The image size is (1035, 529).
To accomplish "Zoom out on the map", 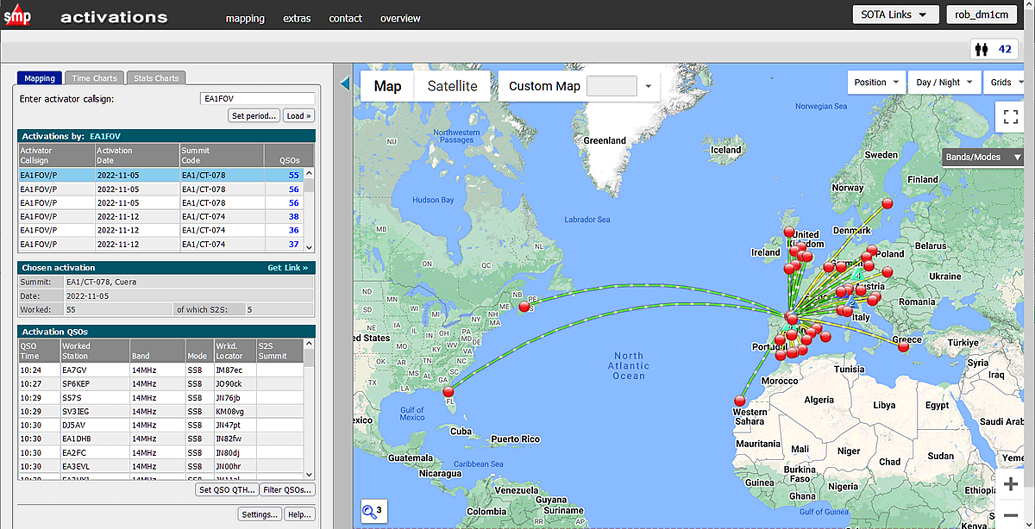I will point(1010,515).
